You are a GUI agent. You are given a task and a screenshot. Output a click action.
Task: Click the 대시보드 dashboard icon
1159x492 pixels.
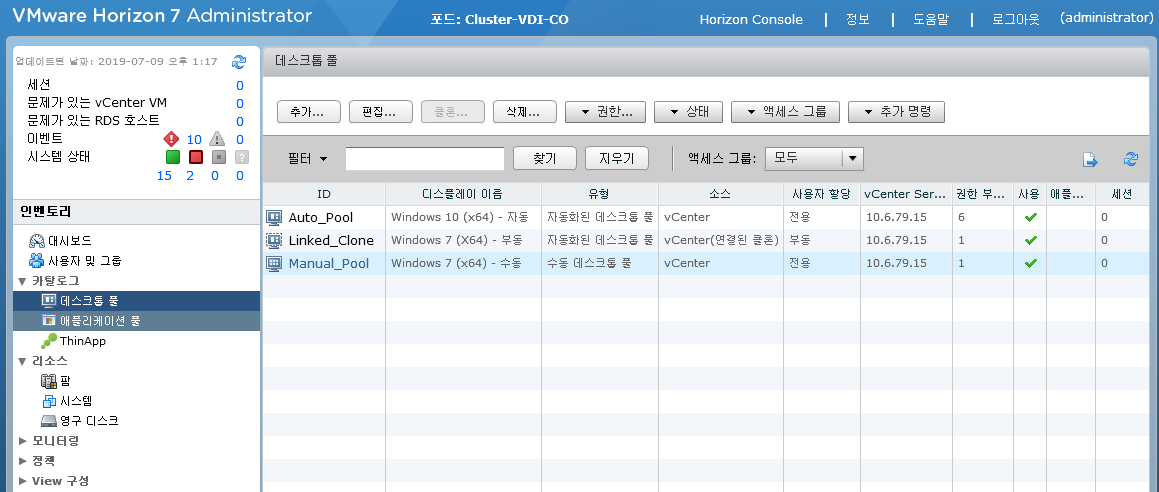37,241
